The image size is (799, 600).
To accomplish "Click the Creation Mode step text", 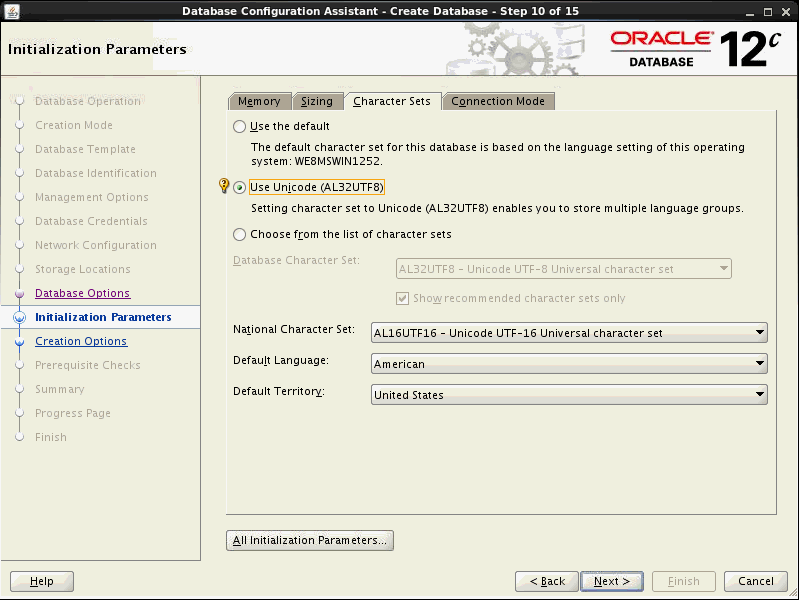I will (x=74, y=125).
